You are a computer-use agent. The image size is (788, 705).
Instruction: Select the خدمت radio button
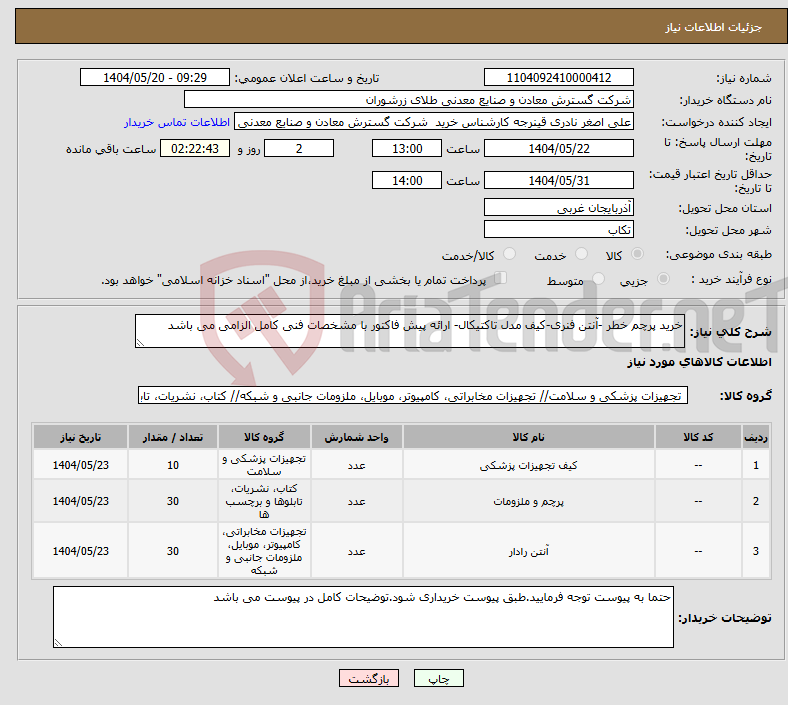coord(581,254)
